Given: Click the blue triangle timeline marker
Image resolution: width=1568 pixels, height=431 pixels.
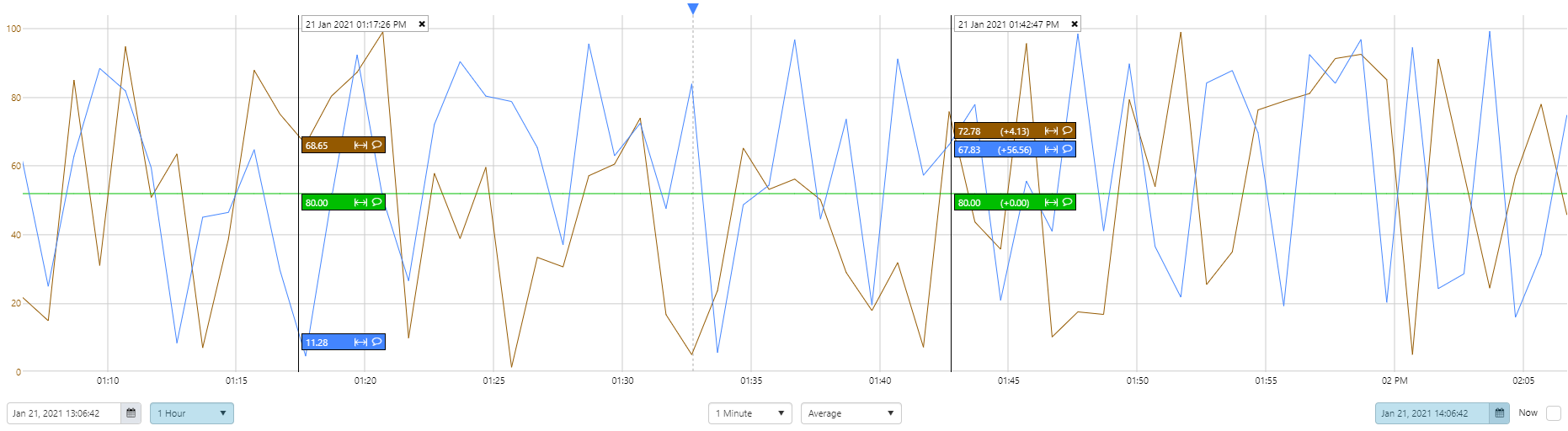Looking at the screenshot, I should click(x=693, y=9).
